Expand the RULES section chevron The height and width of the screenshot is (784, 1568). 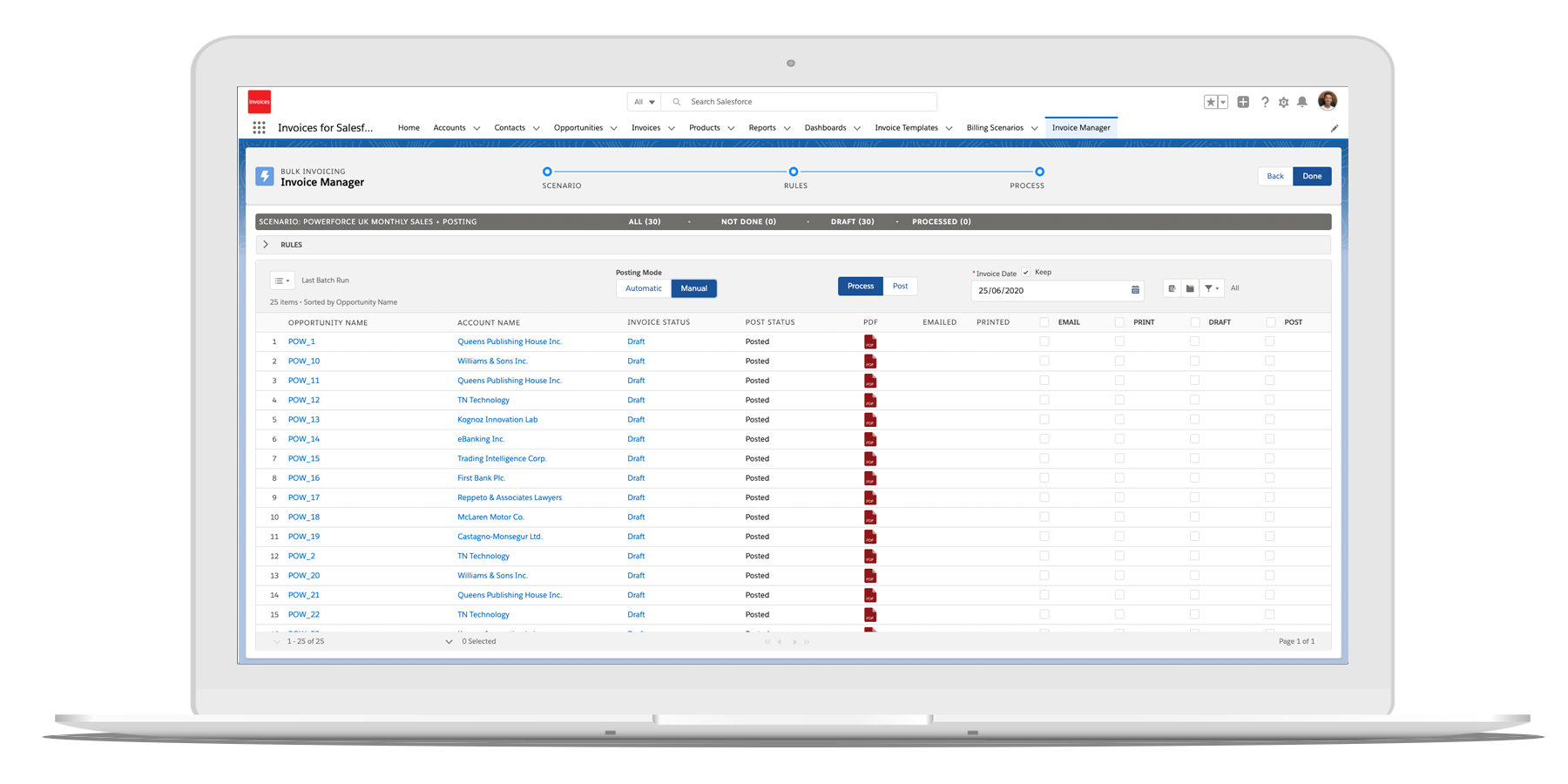pyautogui.click(x=266, y=245)
